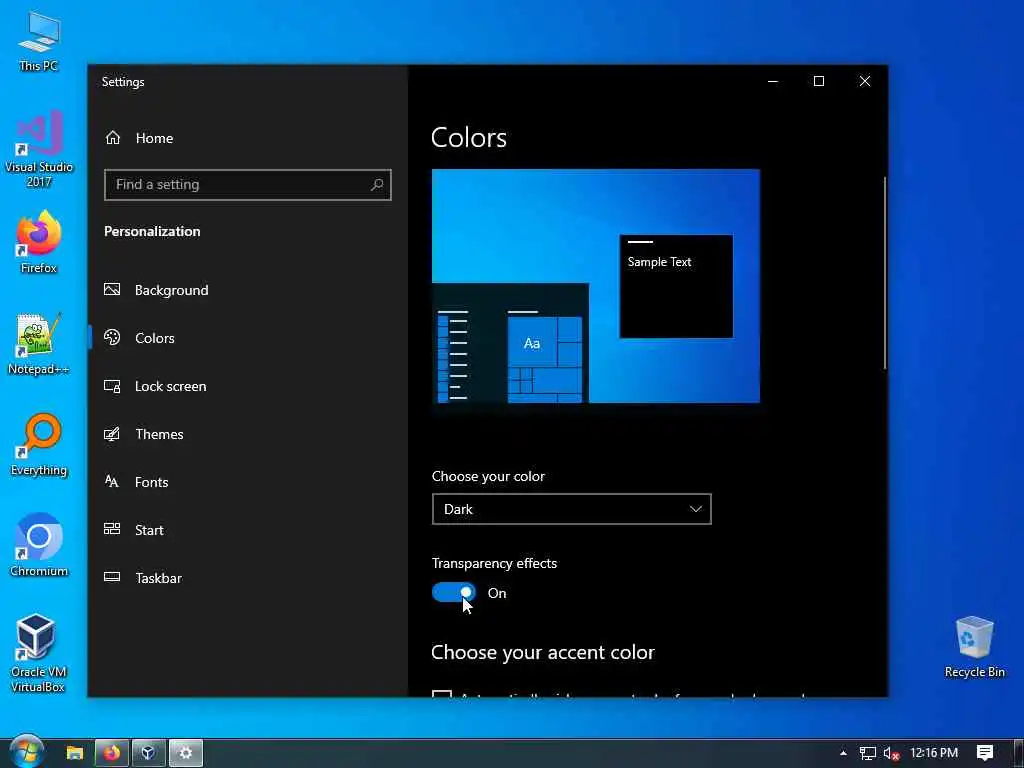Open the Start menu orb
The image size is (1024, 768).
[x=26, y=752]
